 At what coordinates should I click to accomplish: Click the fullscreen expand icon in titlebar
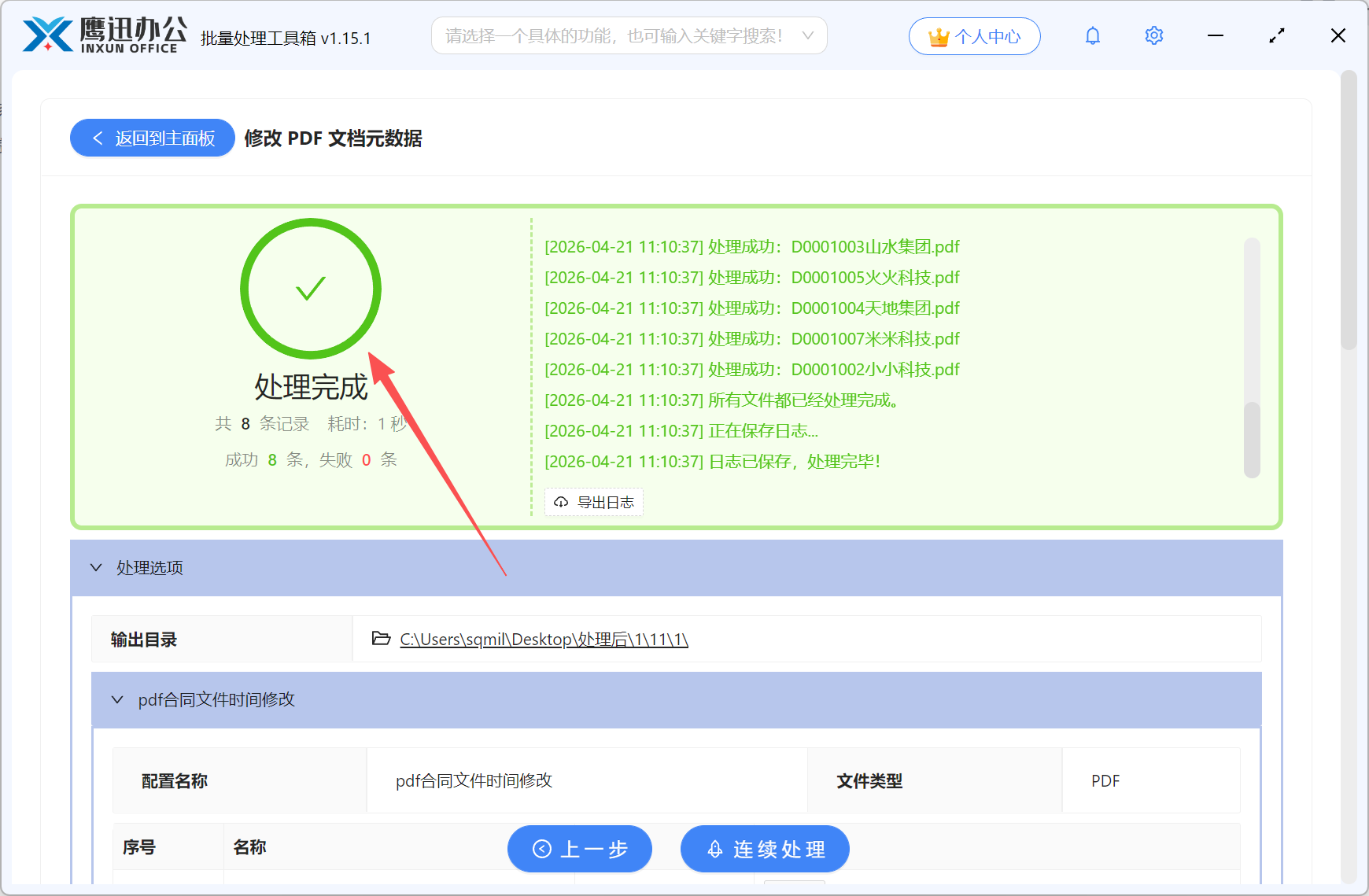[x=1276, y=35]
